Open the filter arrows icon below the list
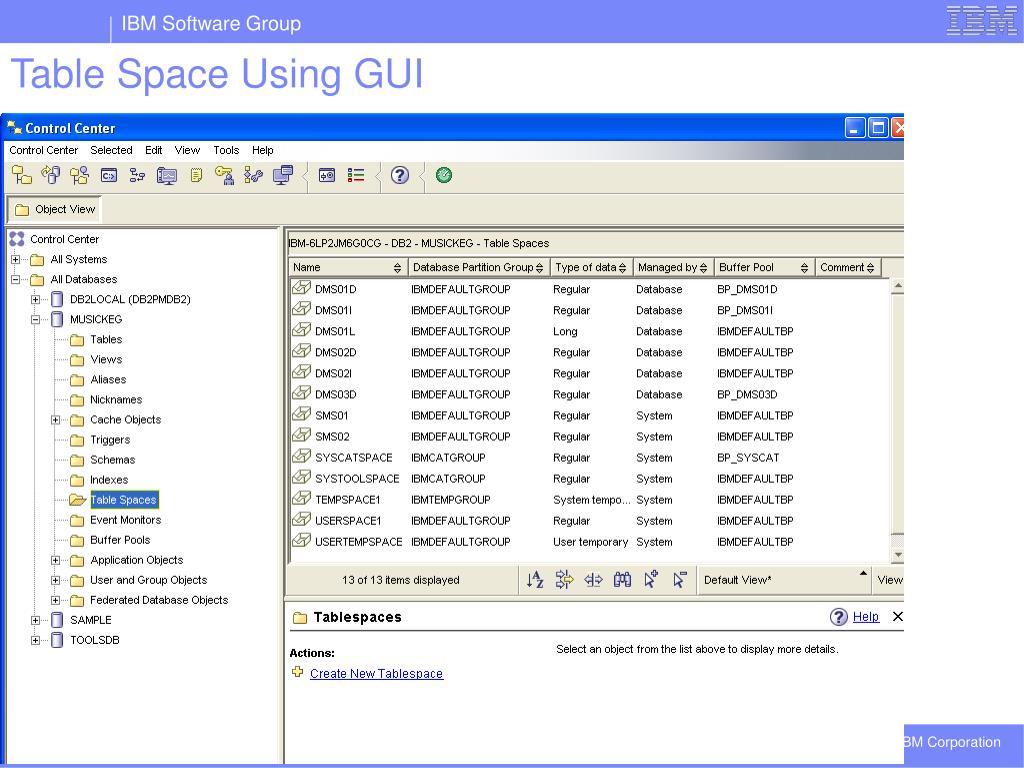Screen dimensions: 1024x768 pos(564,579)
